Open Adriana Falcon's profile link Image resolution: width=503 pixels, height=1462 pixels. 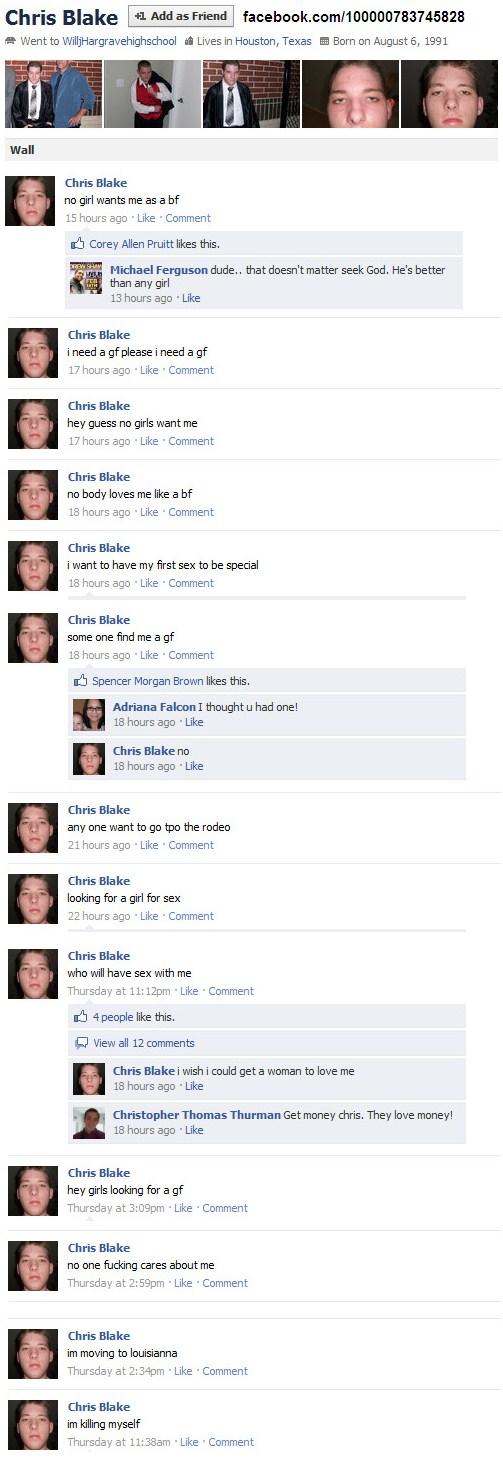coord(154,707)
